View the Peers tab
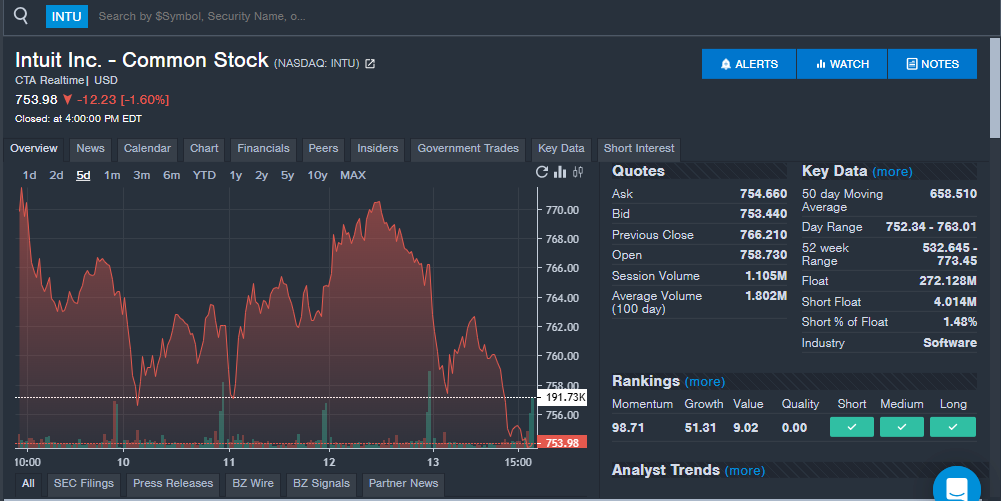Screen dimensions: 1001x501 tap(324, 149)
